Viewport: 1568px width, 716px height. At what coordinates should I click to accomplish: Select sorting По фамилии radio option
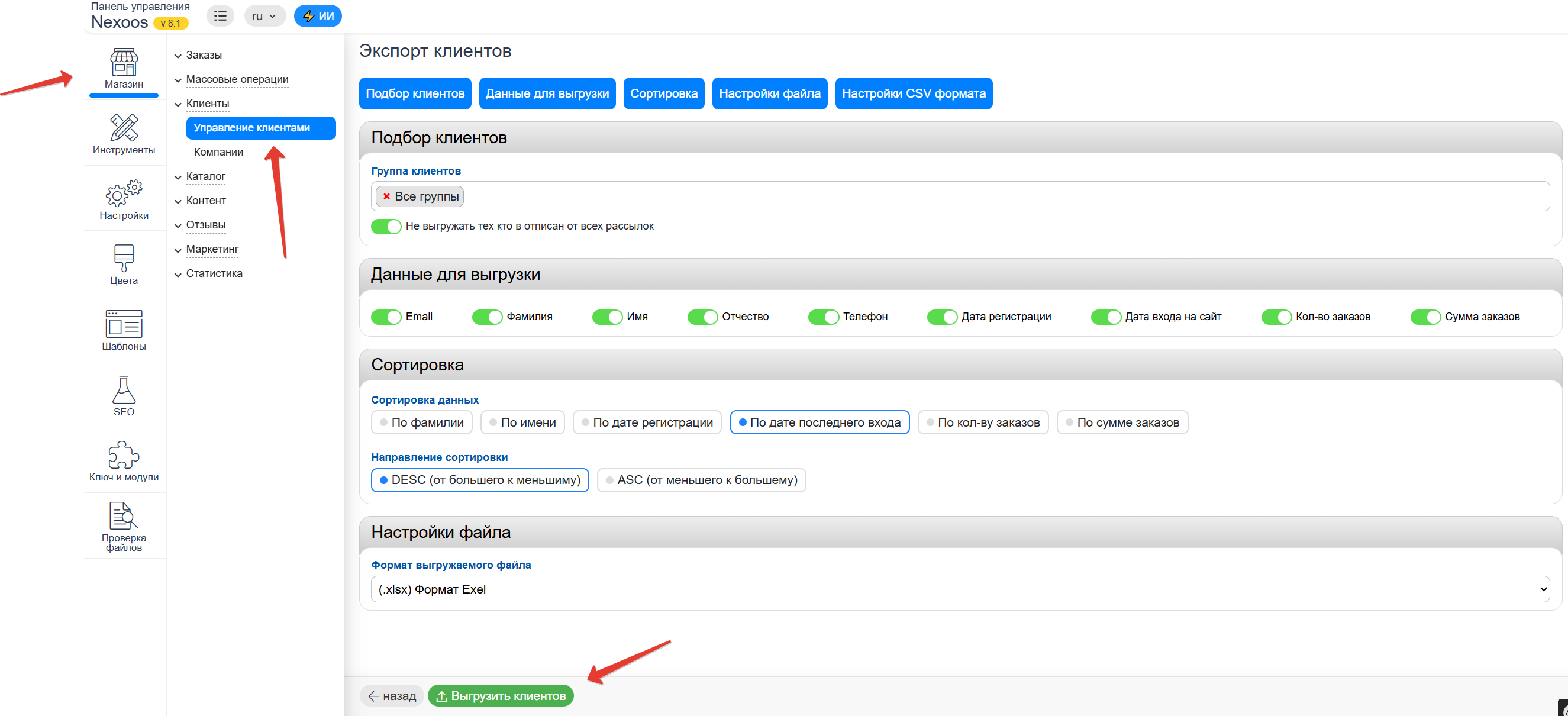coord(422,422)
